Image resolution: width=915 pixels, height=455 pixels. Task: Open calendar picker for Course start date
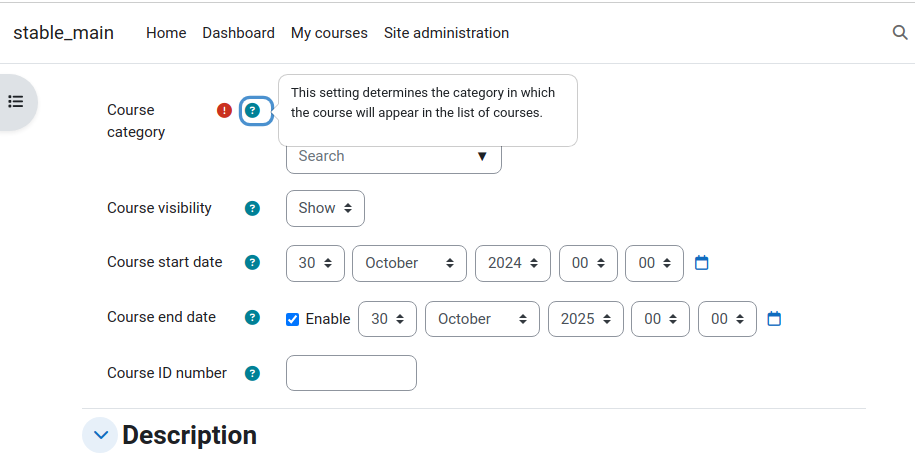(701, 263)
